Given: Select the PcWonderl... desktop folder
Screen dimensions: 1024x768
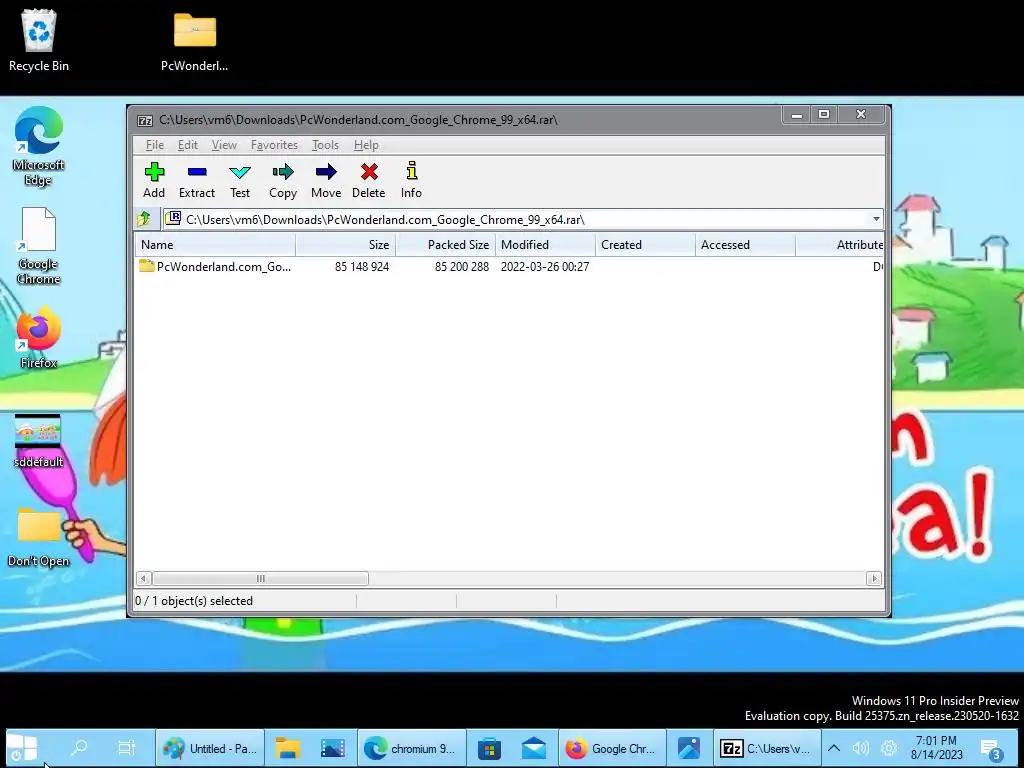Looking at the screenshot, I should tap(195, 40).
